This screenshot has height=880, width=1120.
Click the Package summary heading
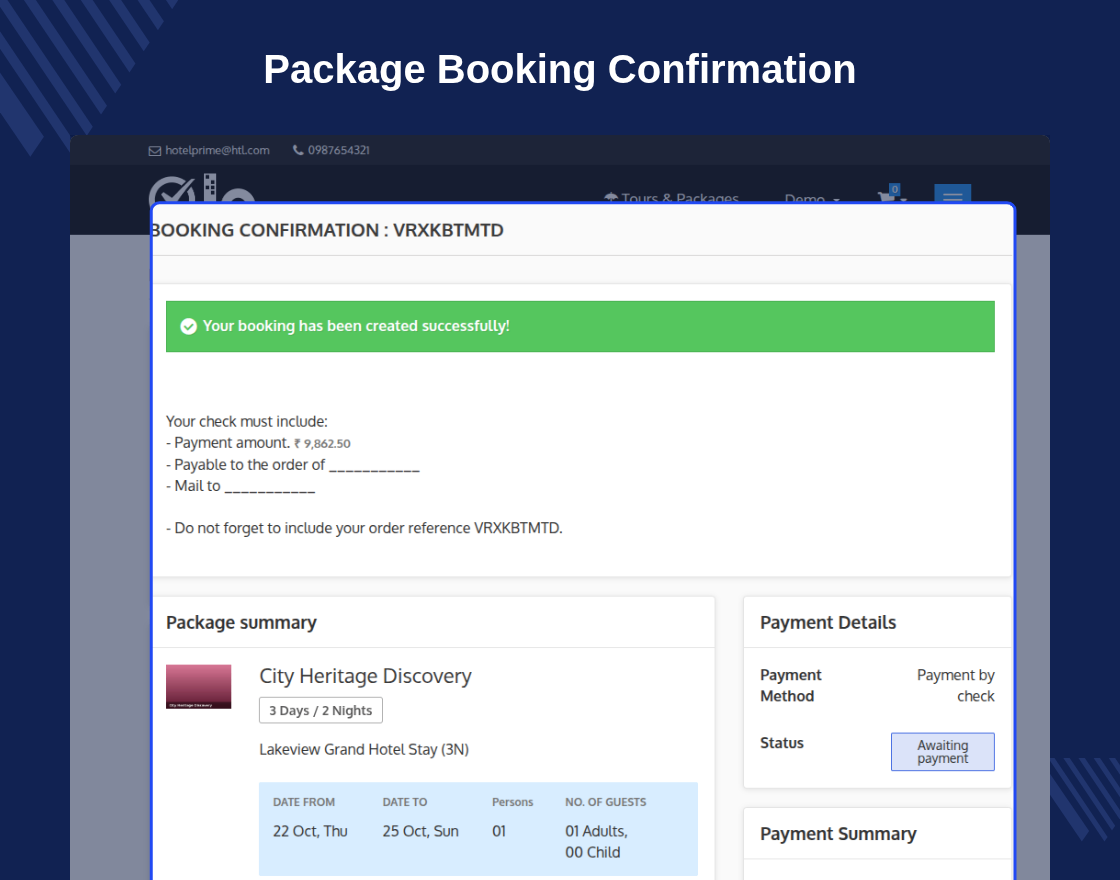[x=241, y=623]
